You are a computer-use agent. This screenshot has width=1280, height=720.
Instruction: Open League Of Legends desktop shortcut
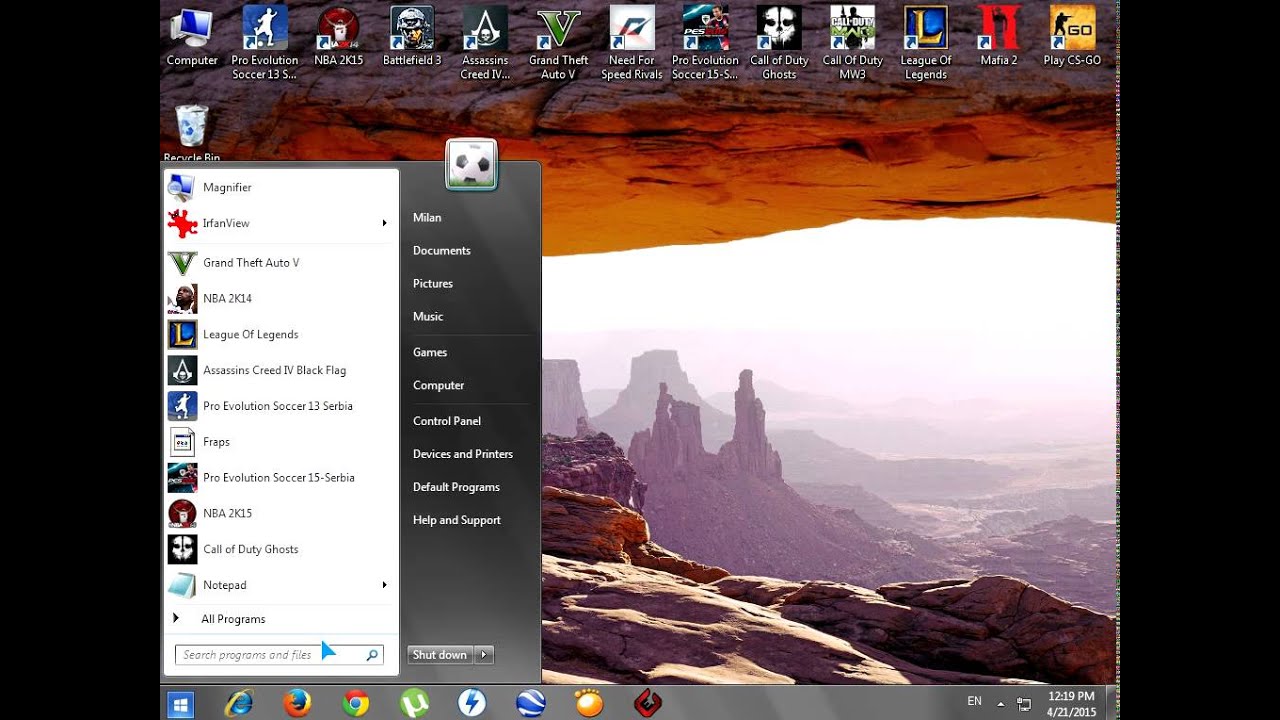[x=926, y=43]
